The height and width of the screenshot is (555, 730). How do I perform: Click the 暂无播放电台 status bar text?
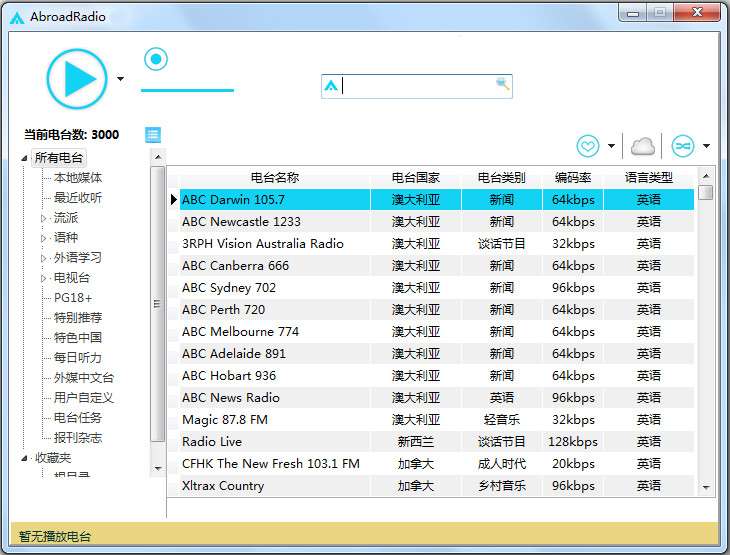tap(54, 536)
